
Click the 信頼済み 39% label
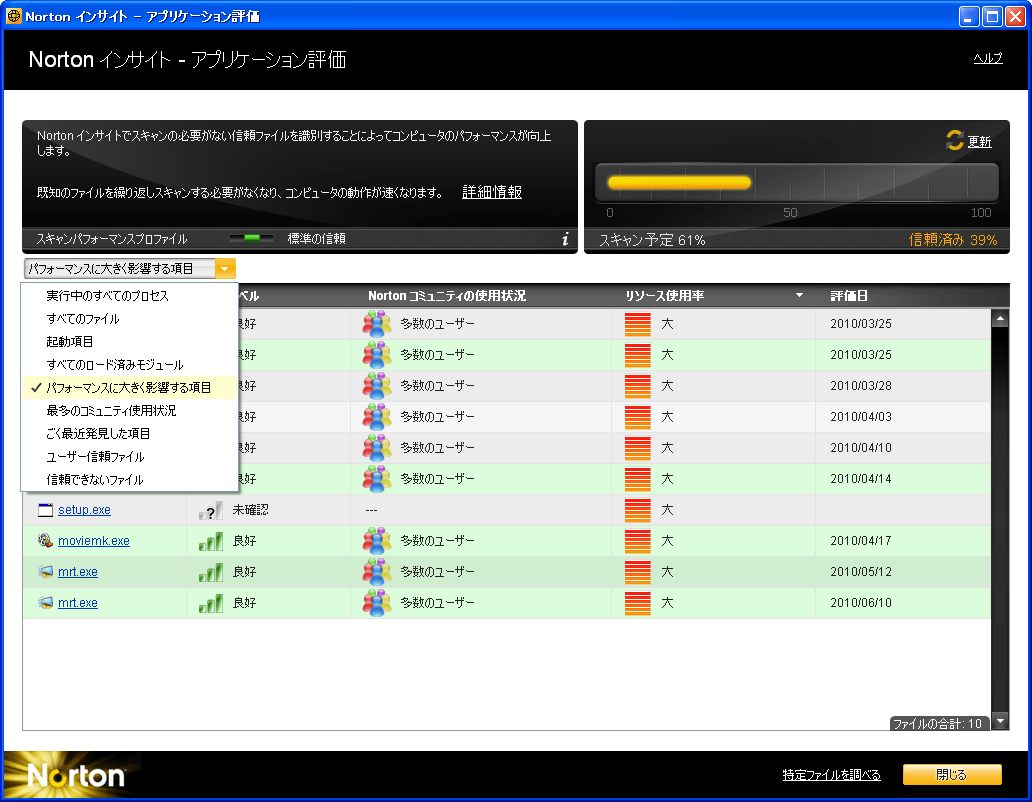tap(952, 239)
